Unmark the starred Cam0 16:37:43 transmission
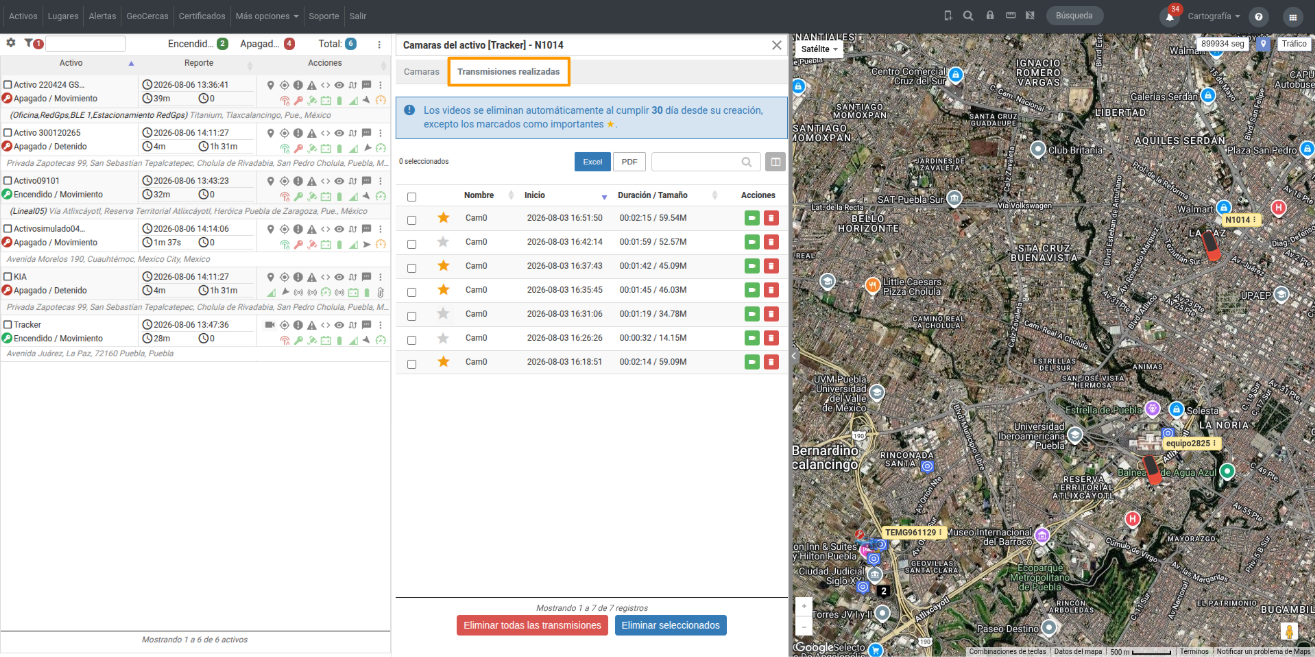 443,266
